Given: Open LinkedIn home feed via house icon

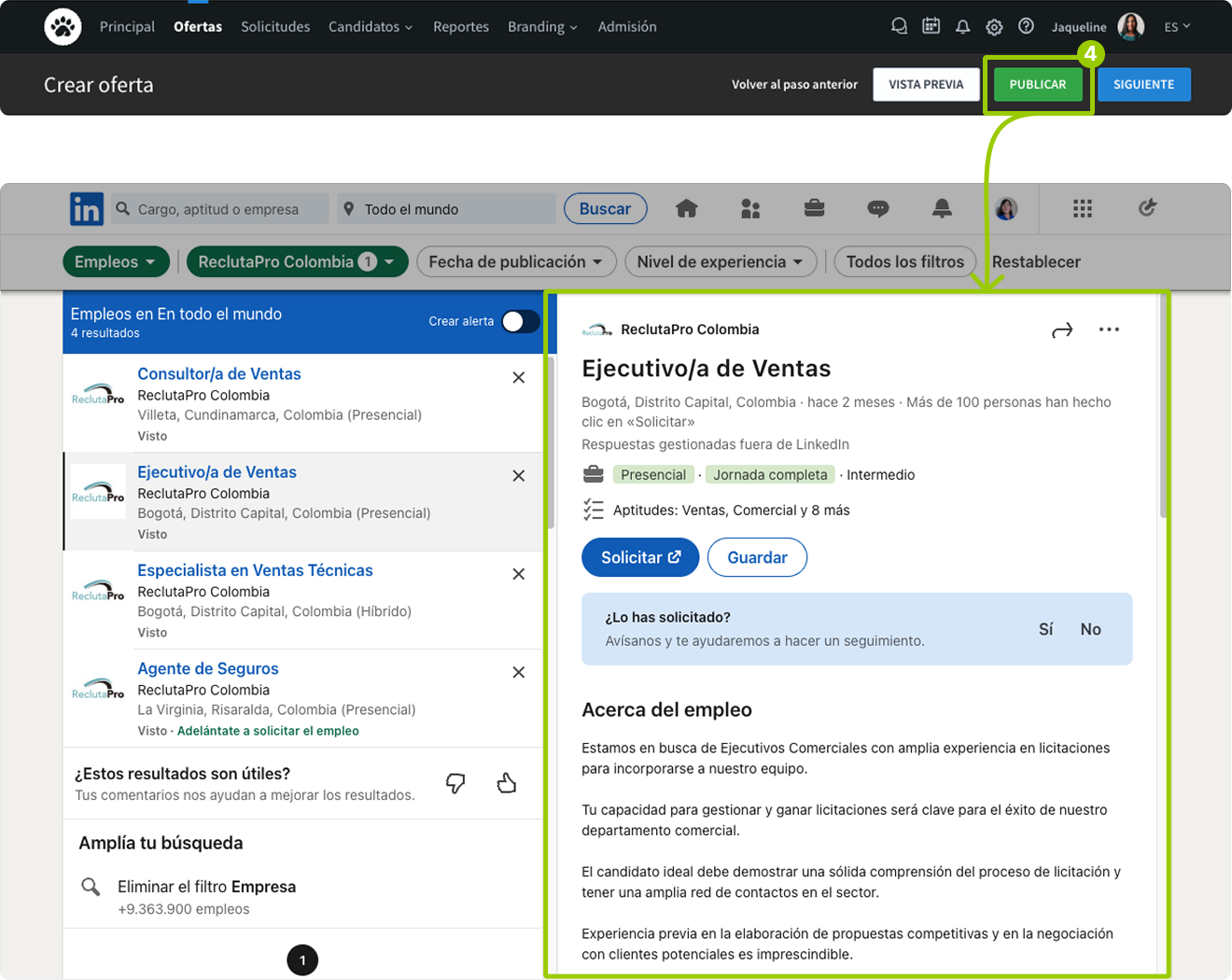Looking at the screenshot, I should click(687, 208).
